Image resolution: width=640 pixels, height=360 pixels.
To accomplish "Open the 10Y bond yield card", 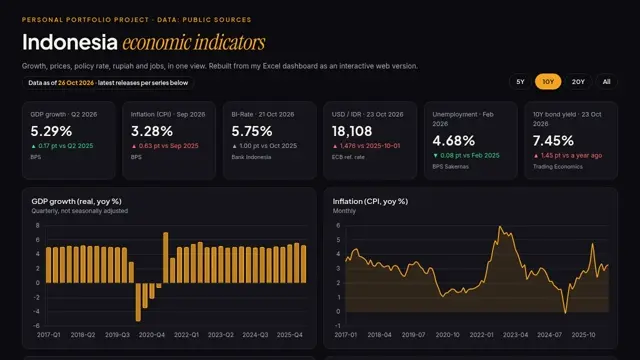I will pyautogui.click(x=571, y=140).
